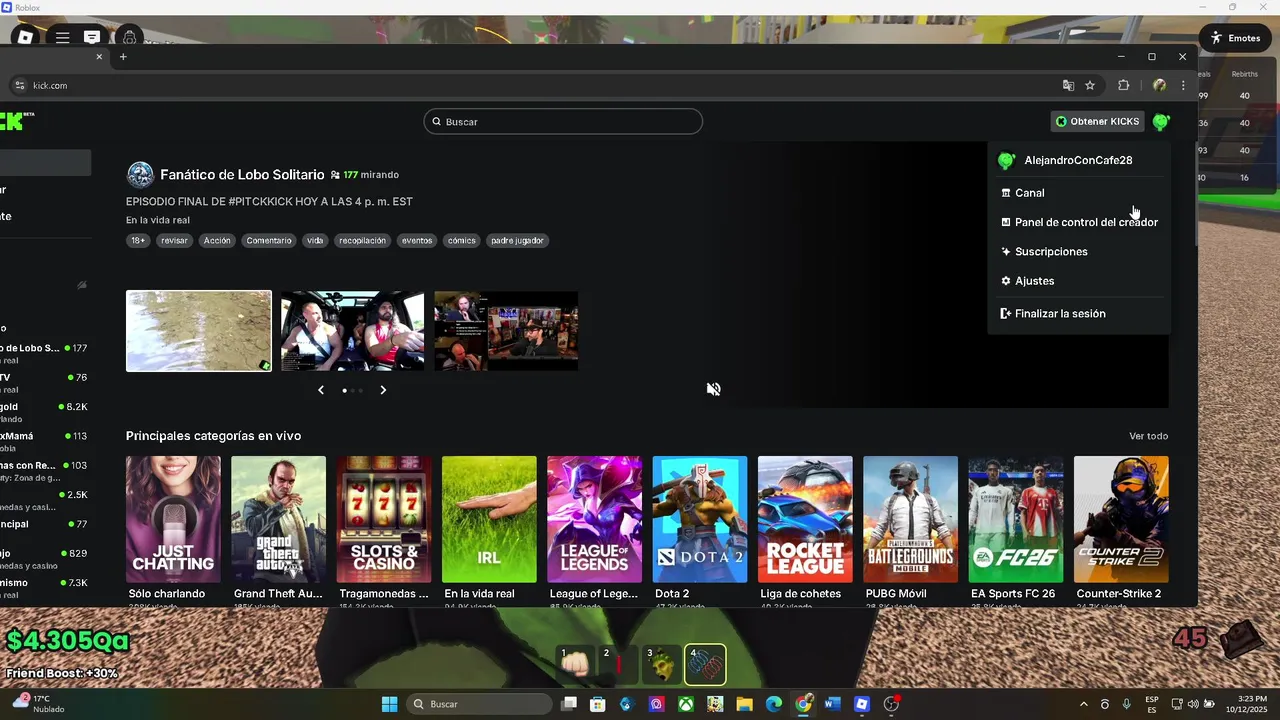This screenshot has width=1280, height=720.
Task: Open Fanático de Lobo Solitario channel name
Action: (242, 175)
